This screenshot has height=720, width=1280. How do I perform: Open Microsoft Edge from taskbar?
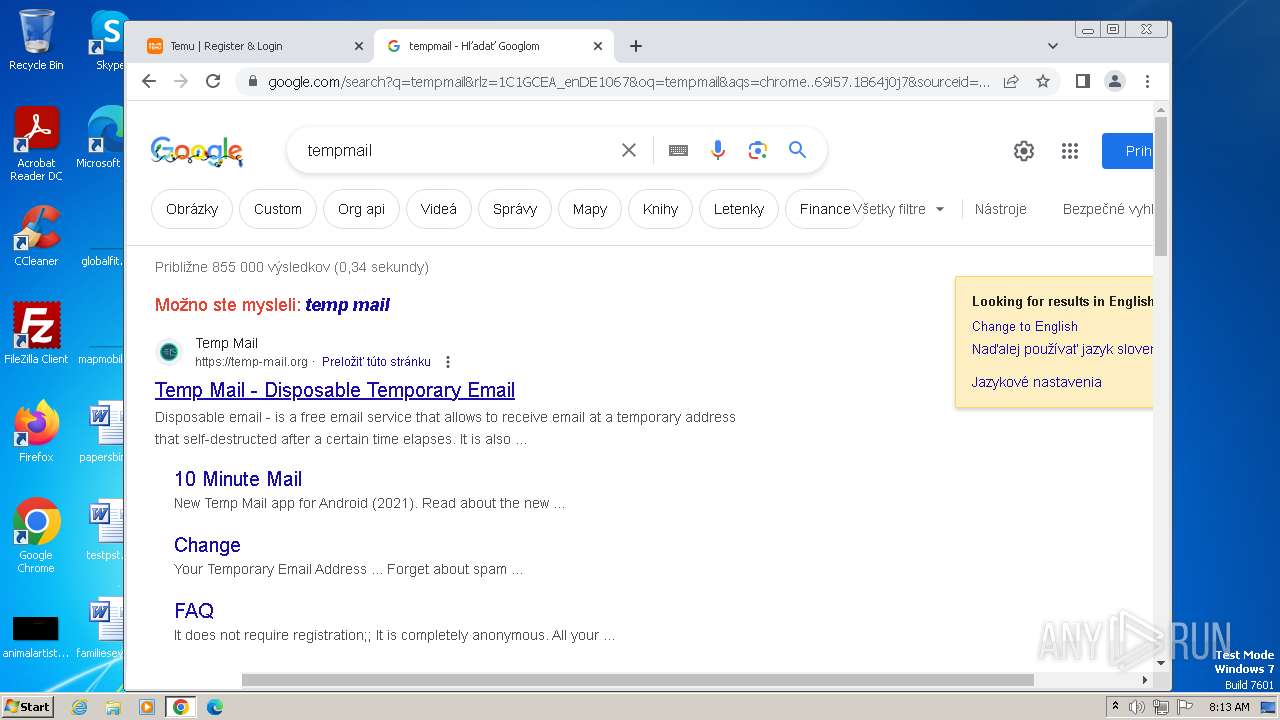(x=215, y=707)
